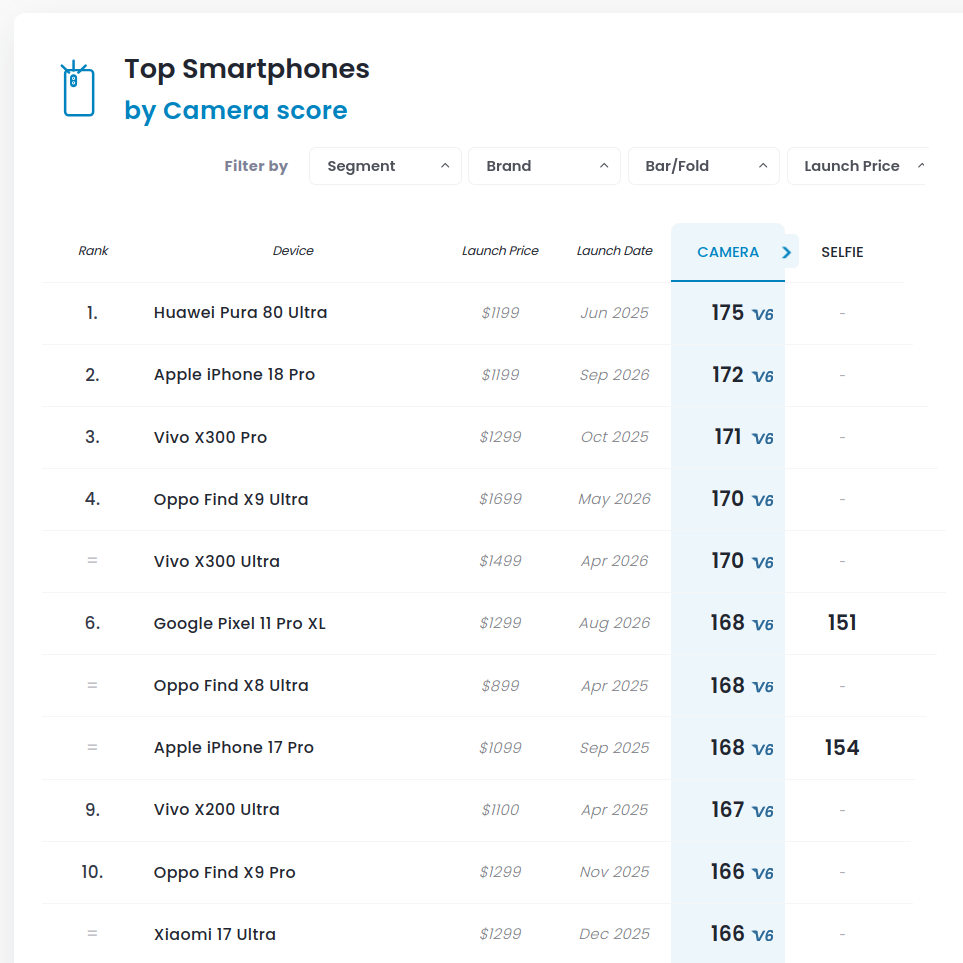This screenshot has width=963, height=963.
Task: Click the V6 badge in Oppo Find X9 Ultra row
Action: point(763,501)
